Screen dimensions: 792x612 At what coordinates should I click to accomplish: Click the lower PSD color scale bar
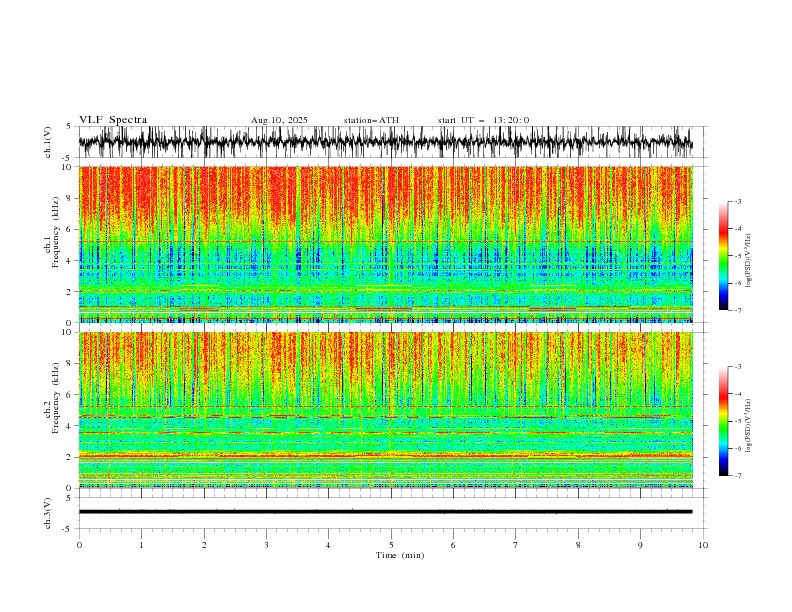[723, 421]
